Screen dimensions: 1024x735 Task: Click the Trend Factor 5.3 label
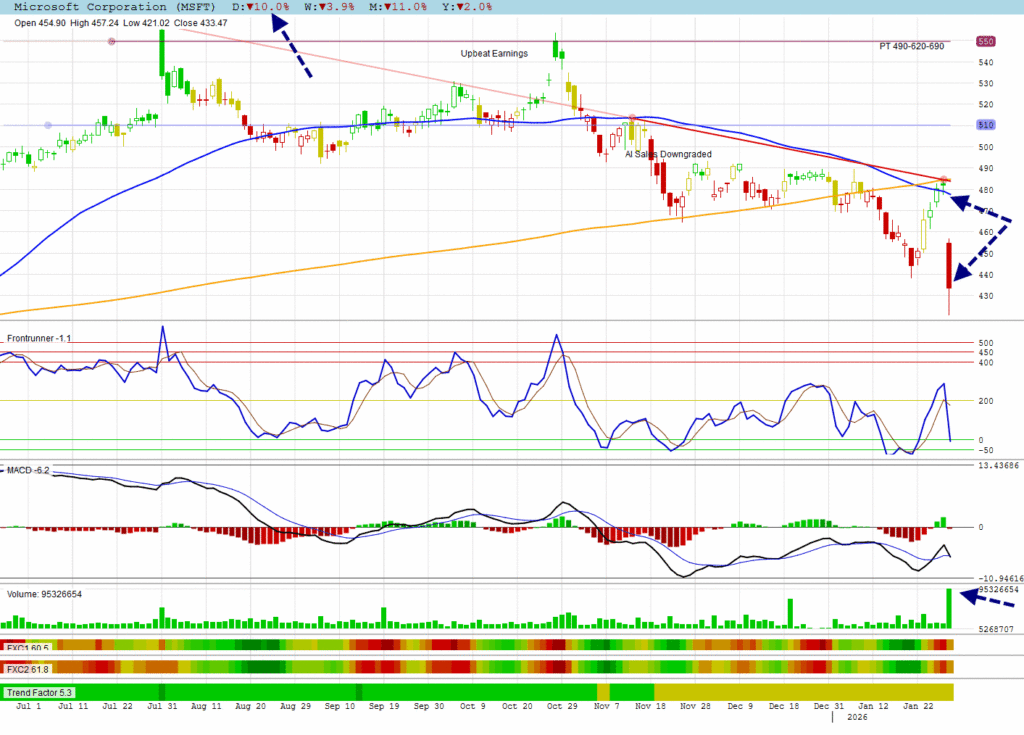tap(38, 692)
